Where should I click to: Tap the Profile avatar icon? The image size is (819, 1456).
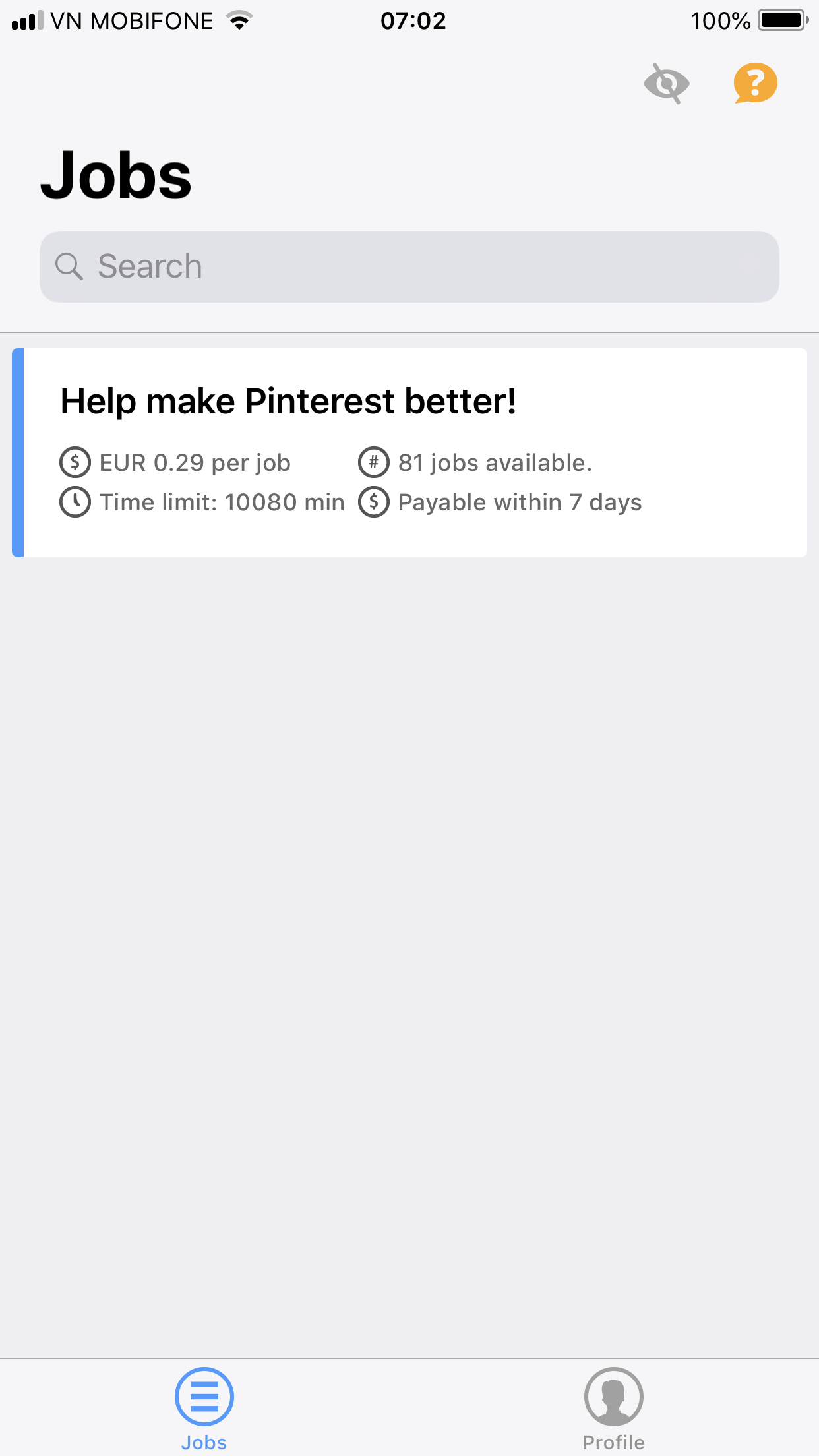point(613,1396)
